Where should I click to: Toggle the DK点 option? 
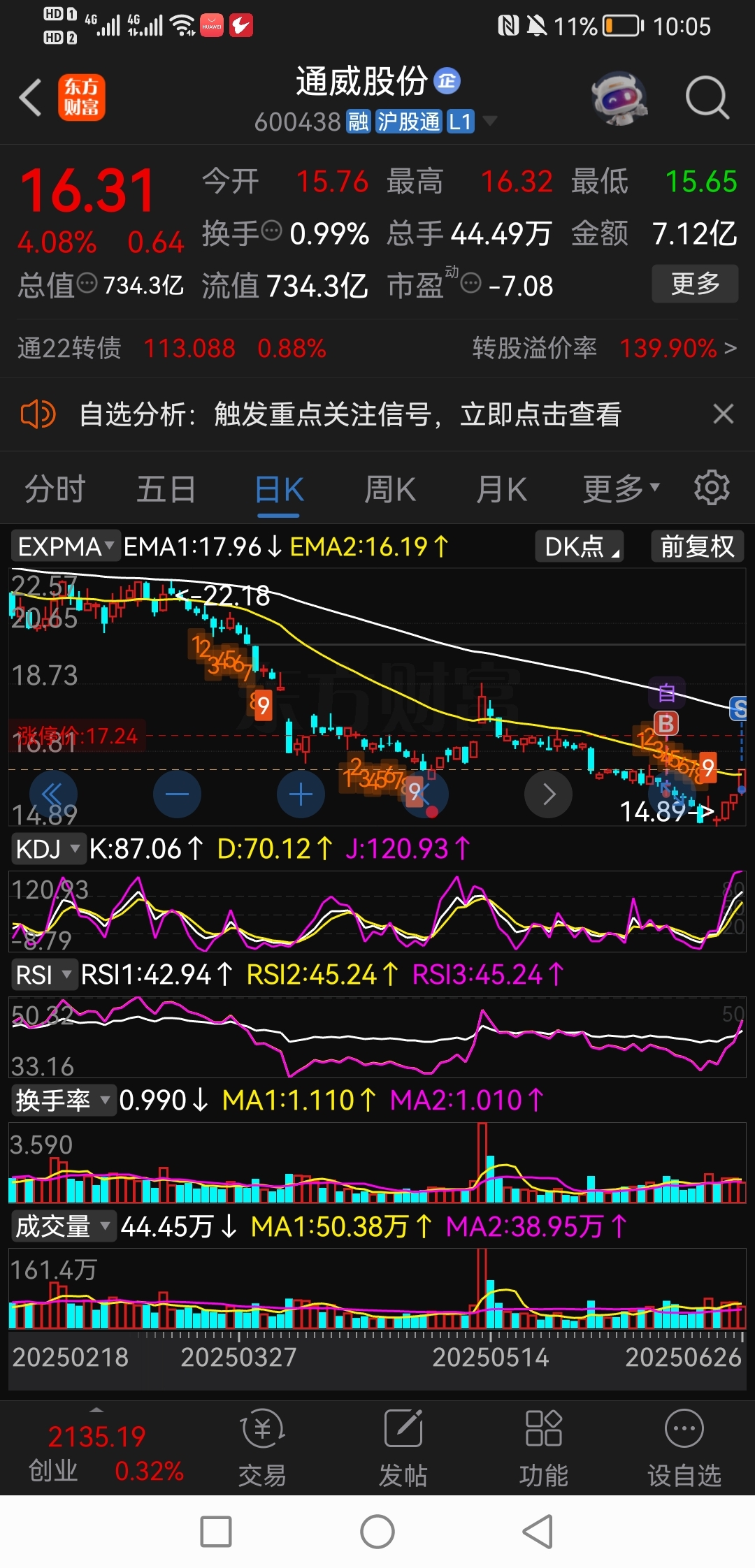pos(580,546)
